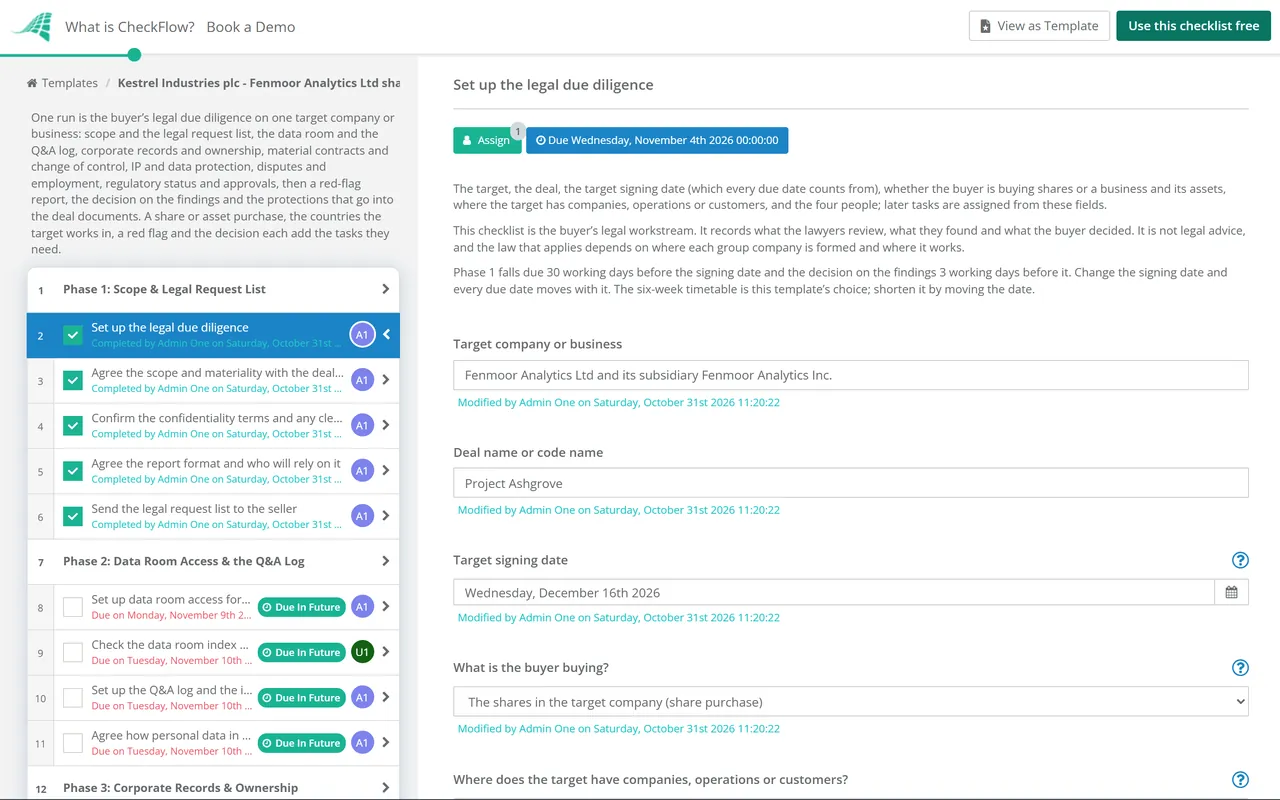Click the Deal name or code name field
This screenshot has height=800, width=1280.
click(851, 483)
